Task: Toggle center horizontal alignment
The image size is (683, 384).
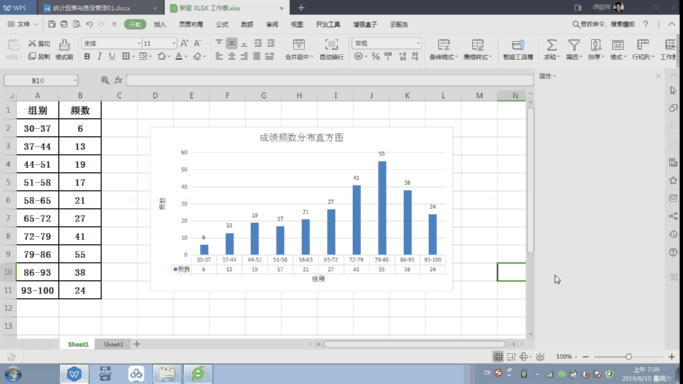Action: click(x=232, y=56)
